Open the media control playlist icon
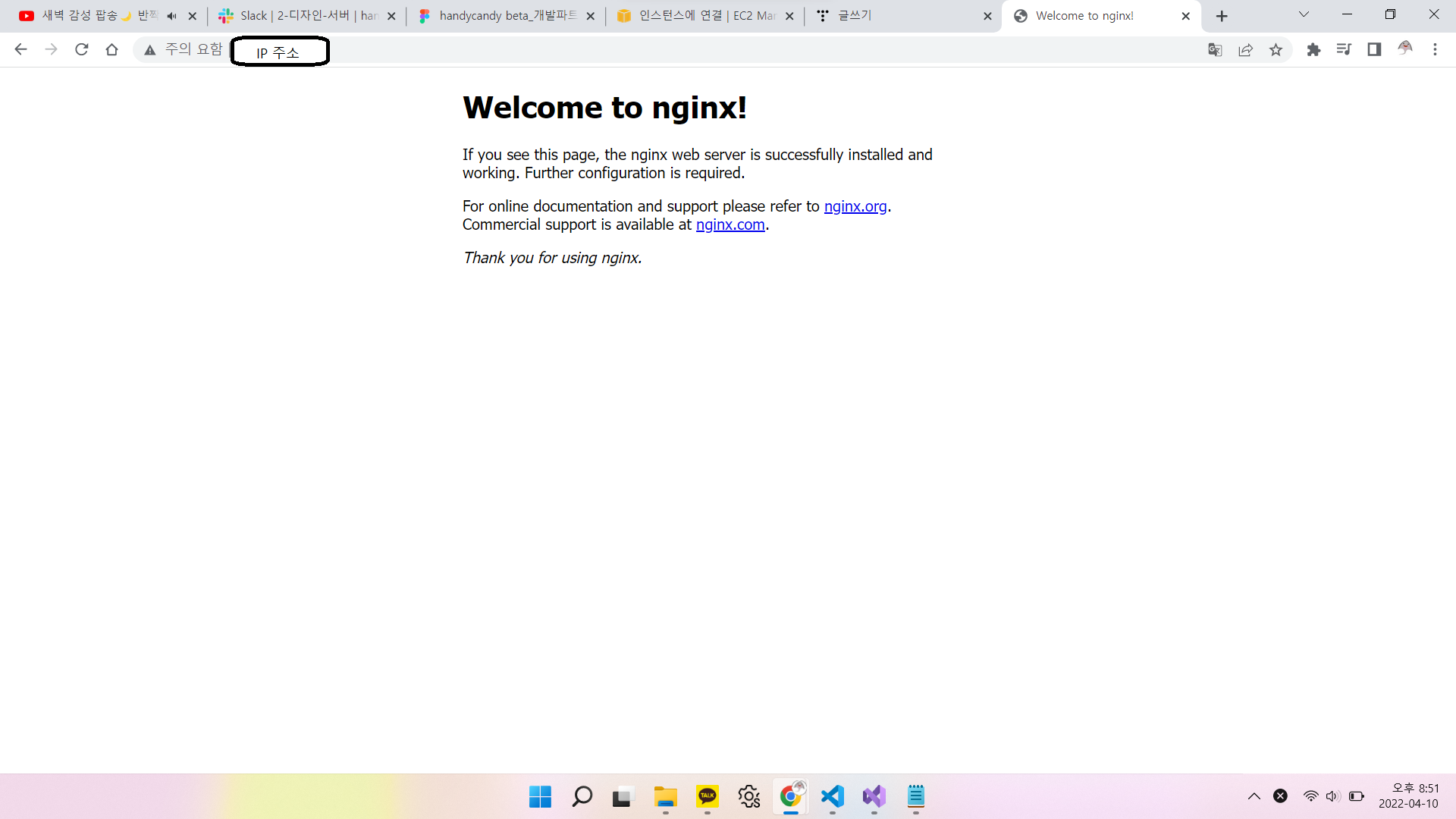Viewport: 1456px width, 819px height. tap(1344, 50)
